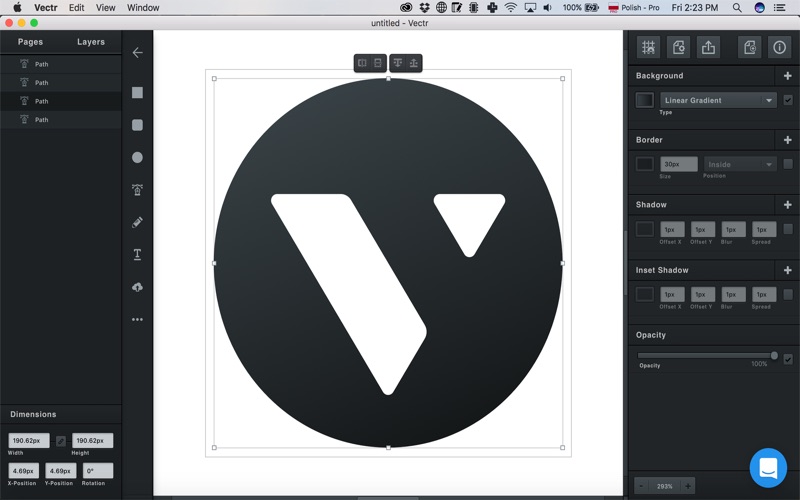Click the Background gradient color swatch
This screenshot has width=800, height=500.
644,99
